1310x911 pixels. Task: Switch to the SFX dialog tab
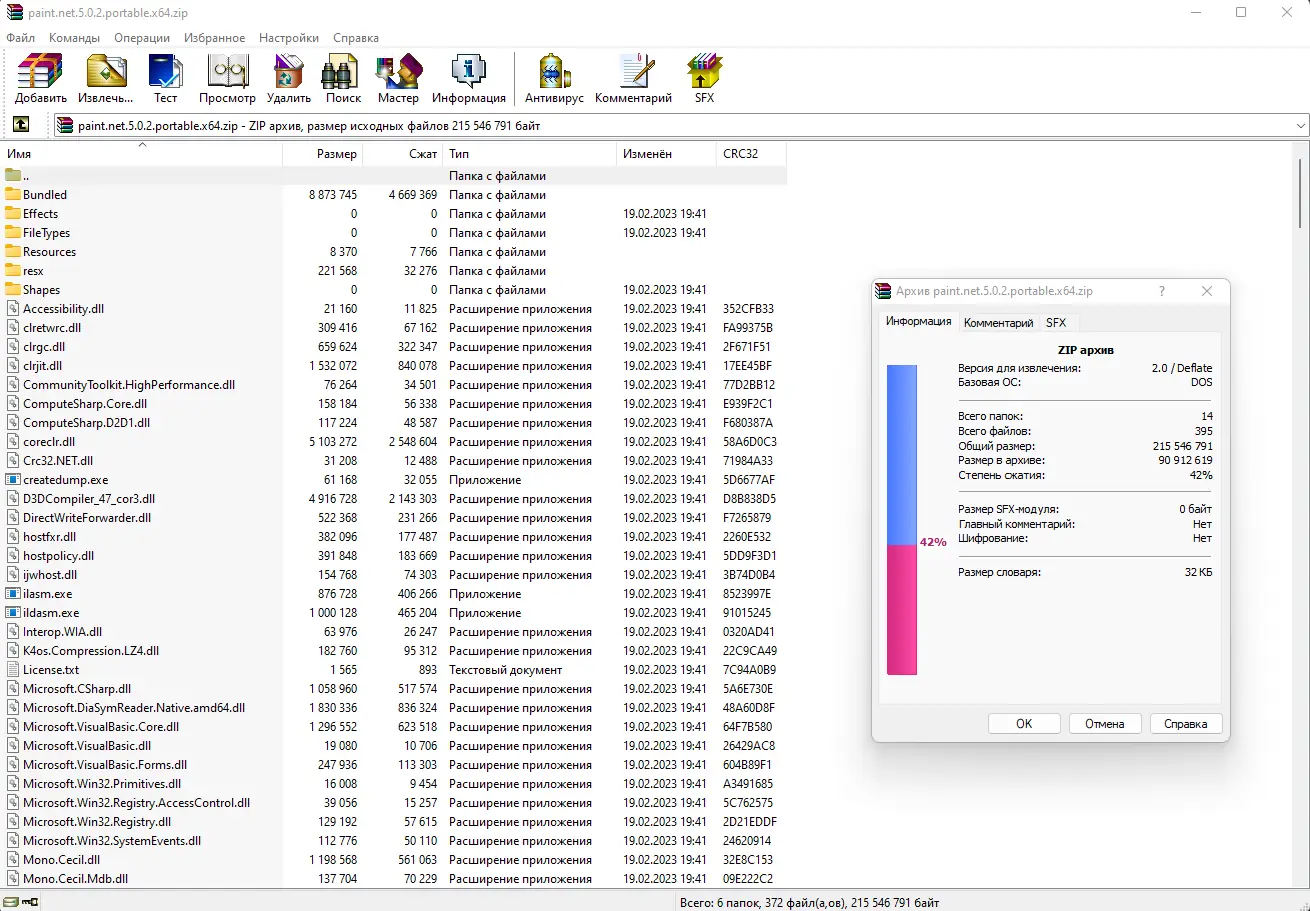1056,323
